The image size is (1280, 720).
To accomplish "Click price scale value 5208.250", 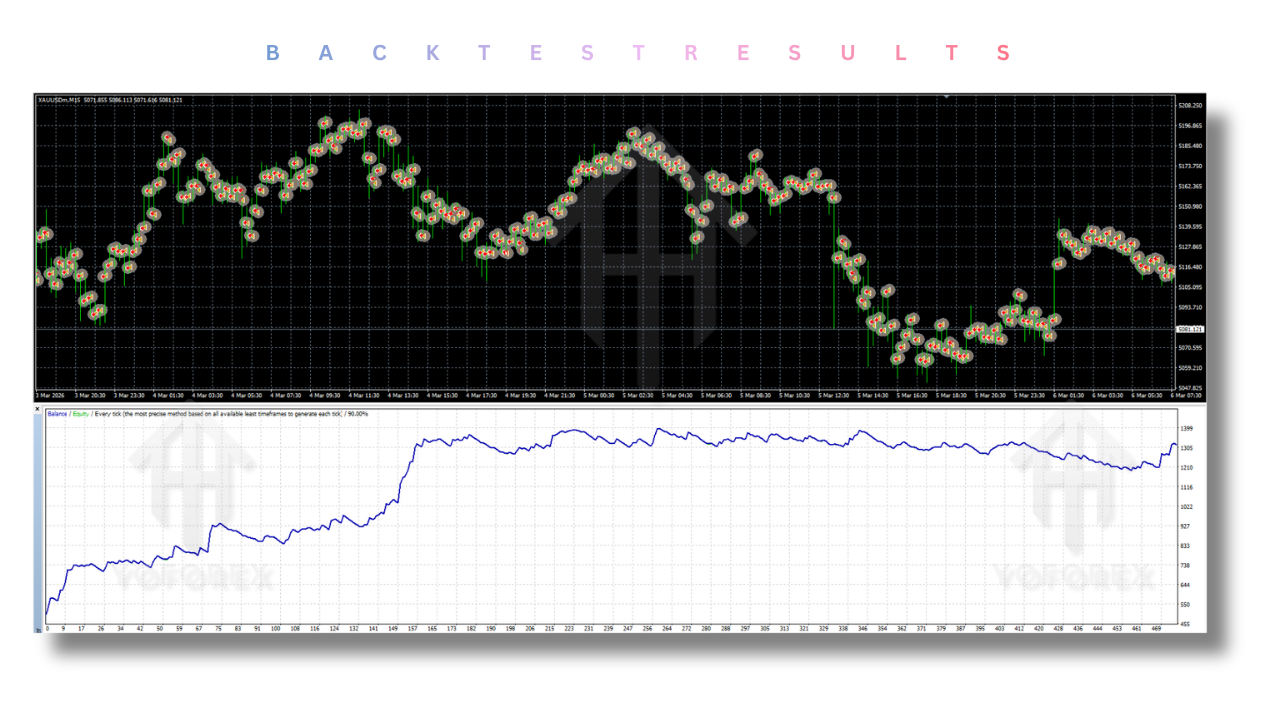I will 1190,105.
